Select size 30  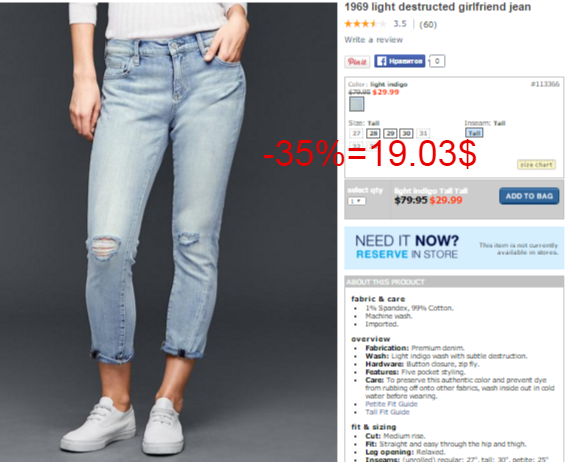coord(406,134)
